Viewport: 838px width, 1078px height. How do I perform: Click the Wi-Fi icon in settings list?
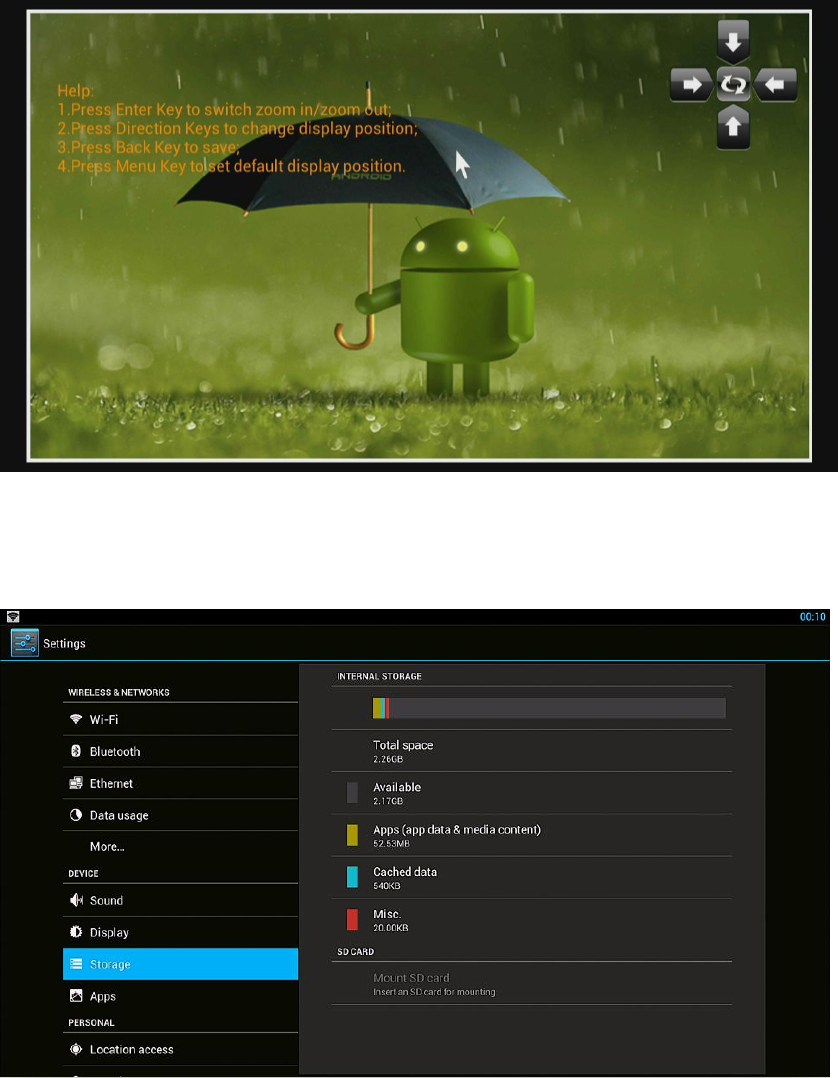pos(76,719)
